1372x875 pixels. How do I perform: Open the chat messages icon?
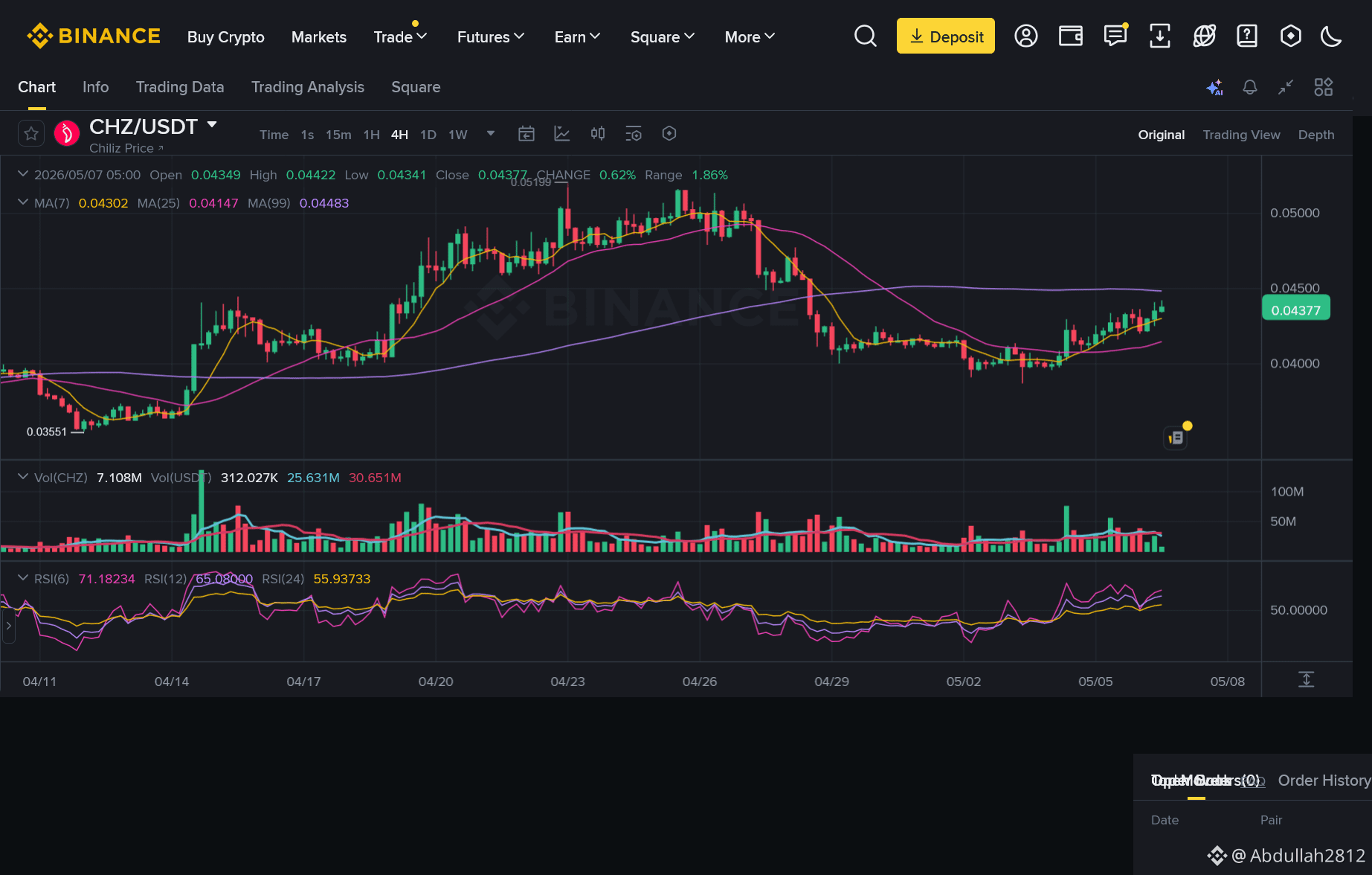coord(1115,36)
